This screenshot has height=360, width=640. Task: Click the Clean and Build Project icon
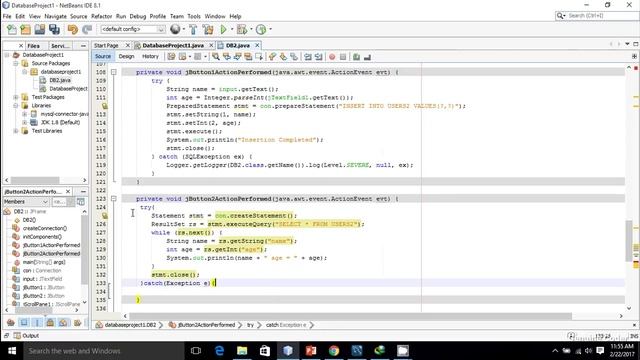(x=208, y=29)
